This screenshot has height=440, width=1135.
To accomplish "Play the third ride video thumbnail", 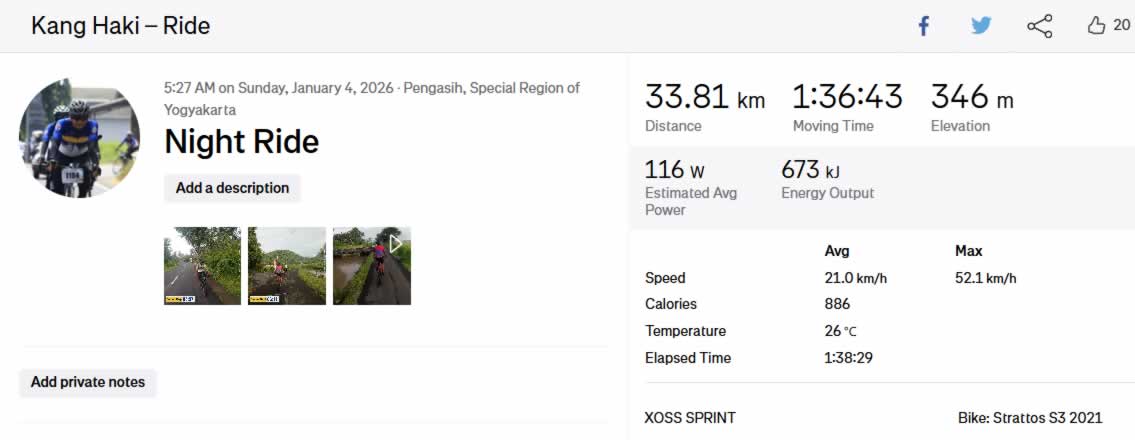I will pyautogui.click(x=372, y=265).
